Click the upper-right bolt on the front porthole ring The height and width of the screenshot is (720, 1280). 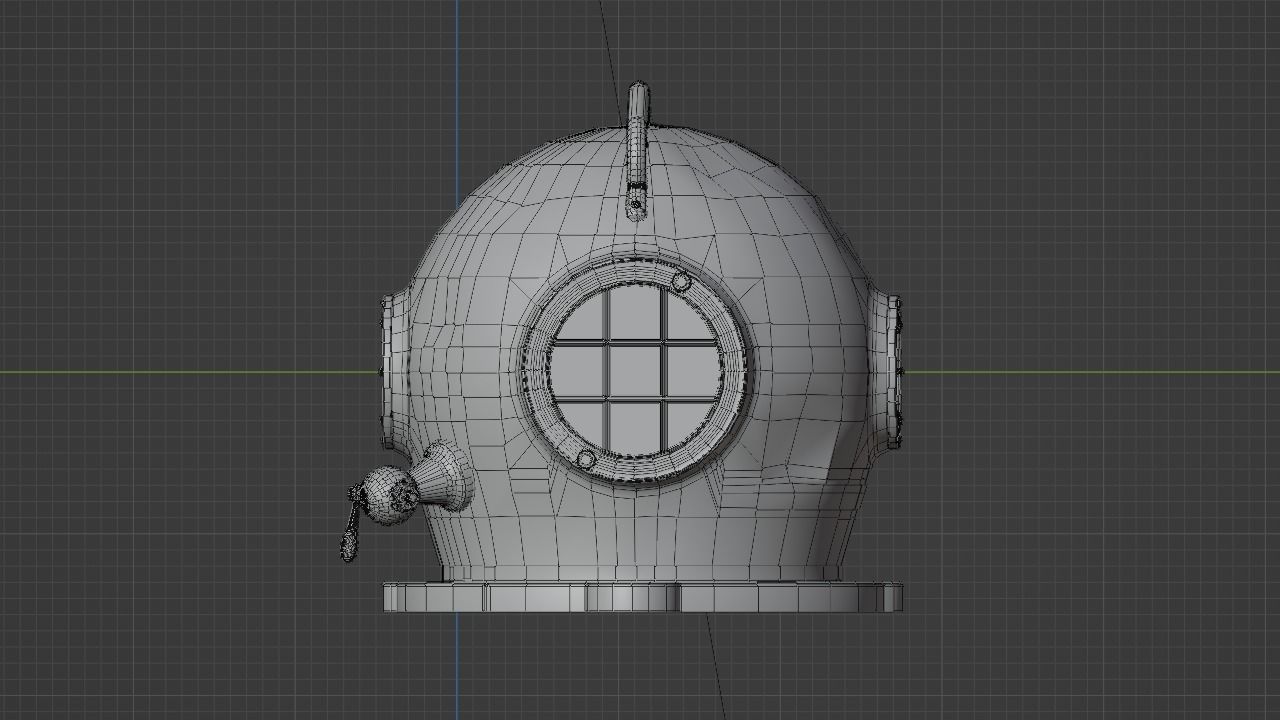(681, 281)
